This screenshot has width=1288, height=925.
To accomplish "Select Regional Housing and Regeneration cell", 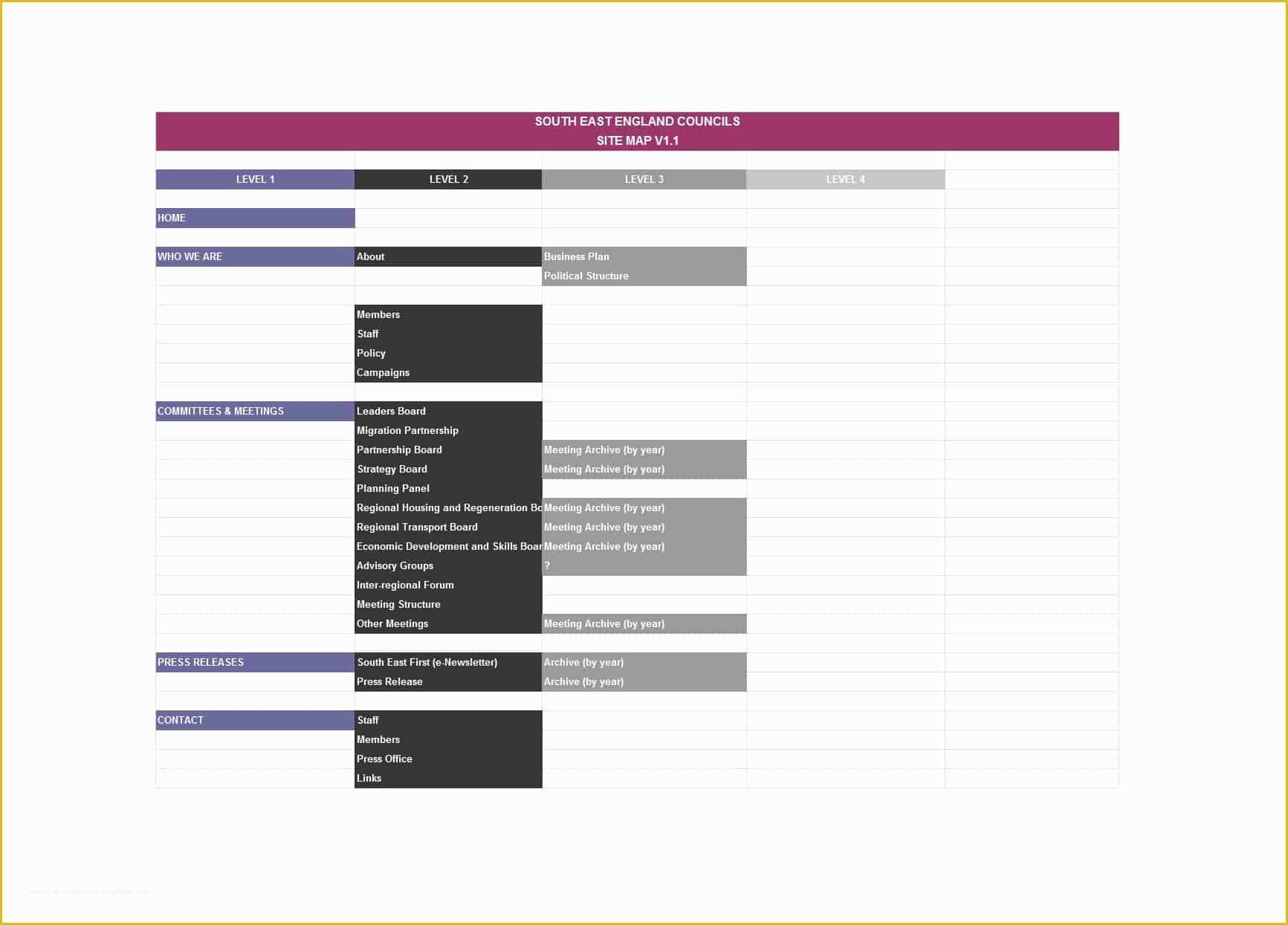I will click(x=448, y=507).
